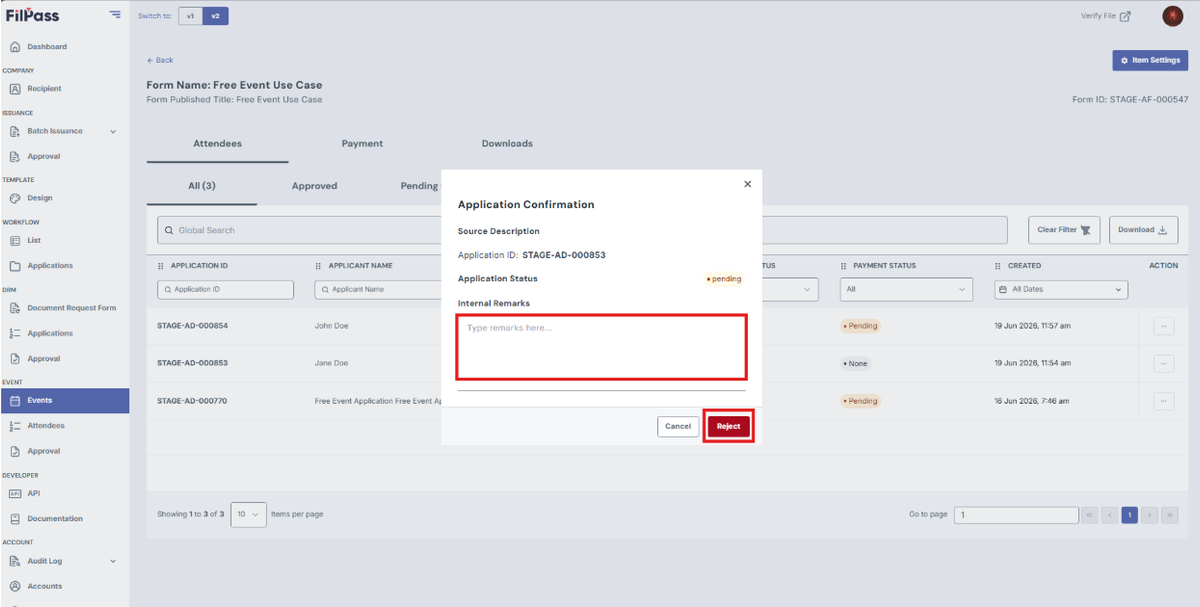
Task: Open the partly hidden Status filter dropdown
Action: (790, 289)
